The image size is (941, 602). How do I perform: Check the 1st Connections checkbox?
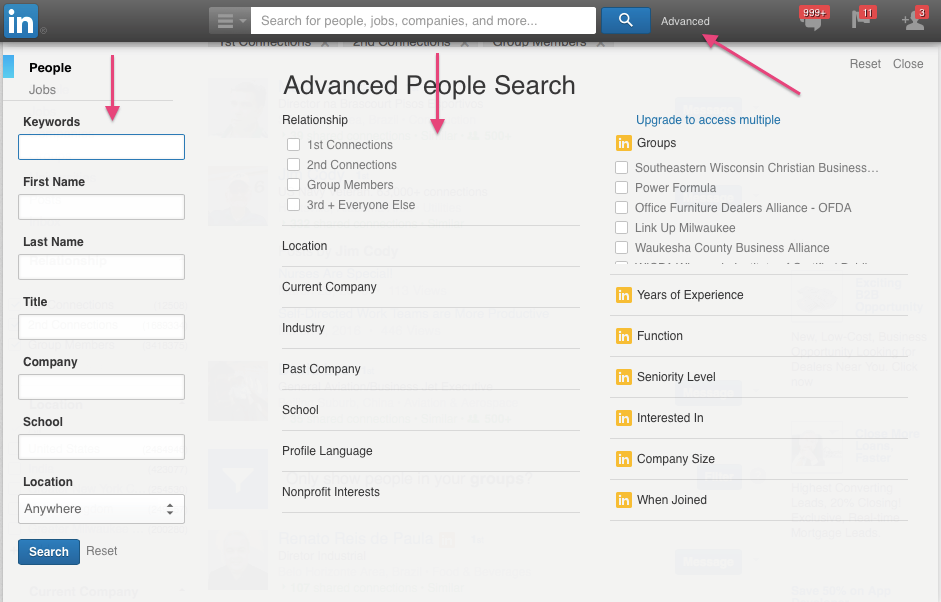294,145
